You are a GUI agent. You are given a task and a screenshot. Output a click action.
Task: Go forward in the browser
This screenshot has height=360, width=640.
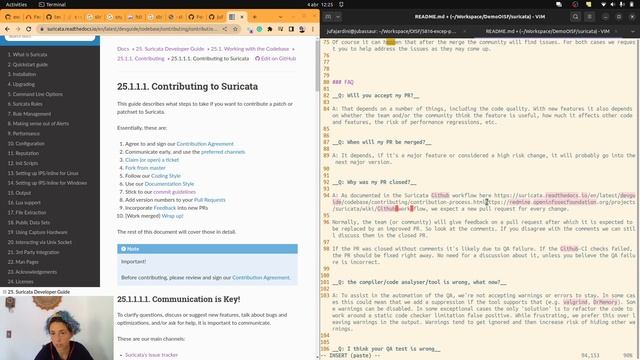18,29
